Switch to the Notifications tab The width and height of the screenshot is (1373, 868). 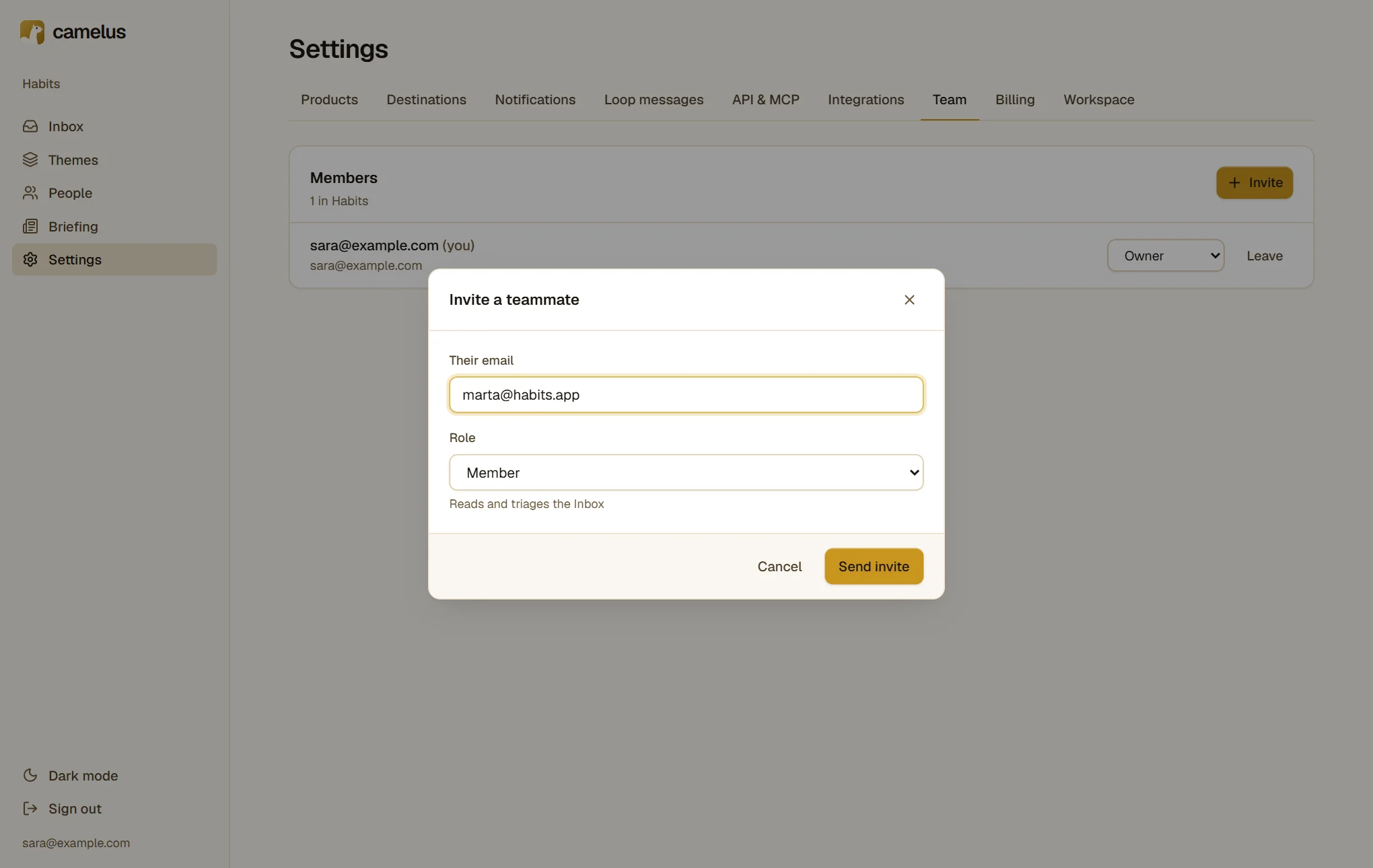pyautogui.click(x=535, y=100)
